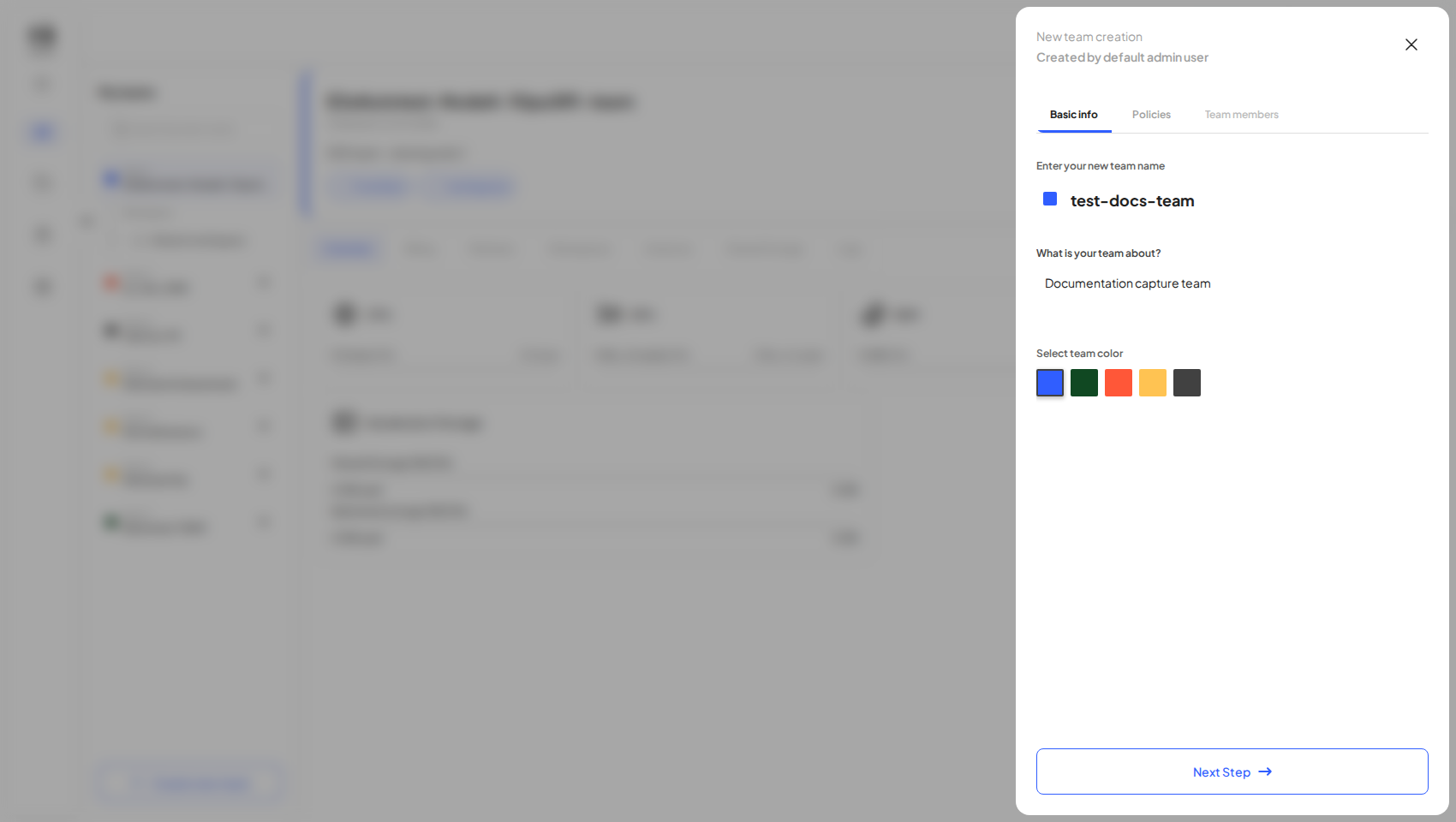Image resolution: width=1456 pixels, height=822 pixels.
Task: Select the blue team color swatch
Action: (x=1050, y=383)
